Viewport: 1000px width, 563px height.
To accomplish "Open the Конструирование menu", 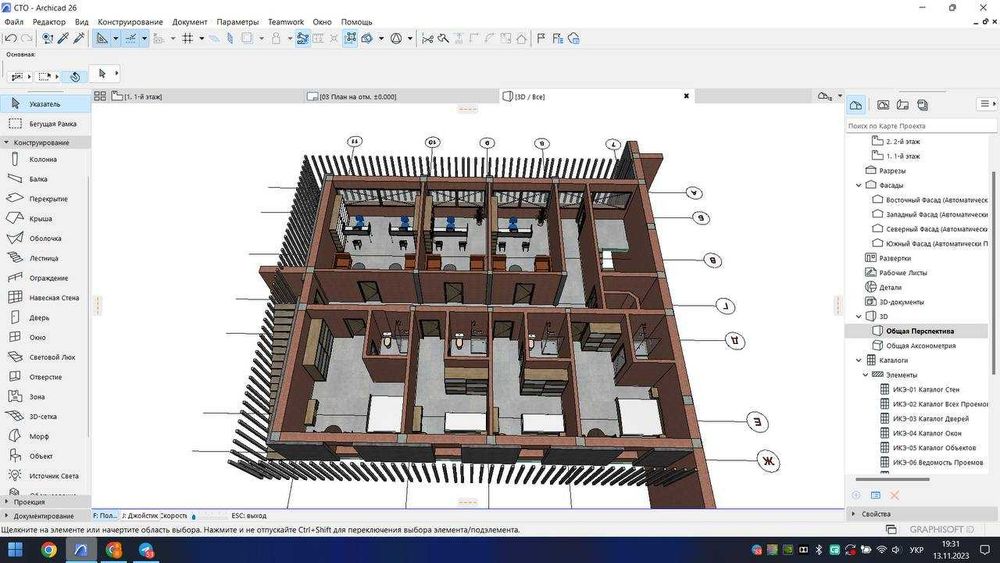I will pyautogui.click(x=130, y=22).
